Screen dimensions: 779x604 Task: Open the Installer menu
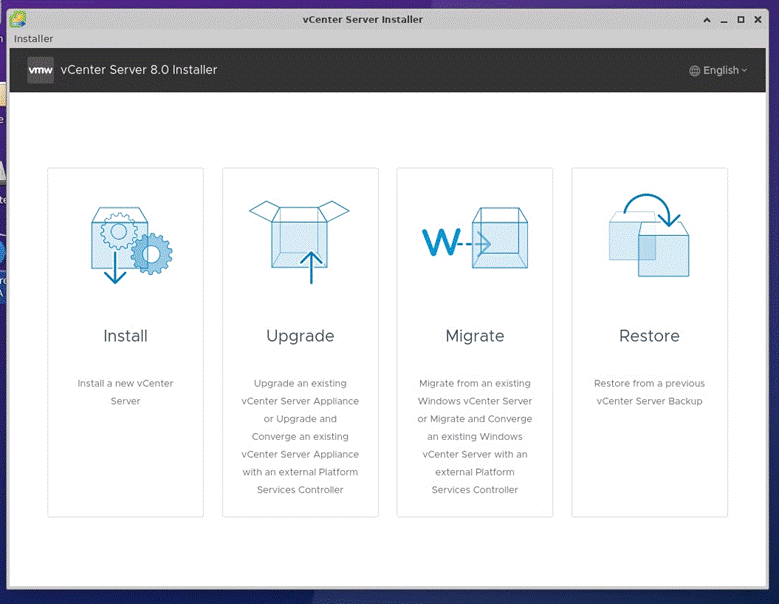(x=33, y=39)
